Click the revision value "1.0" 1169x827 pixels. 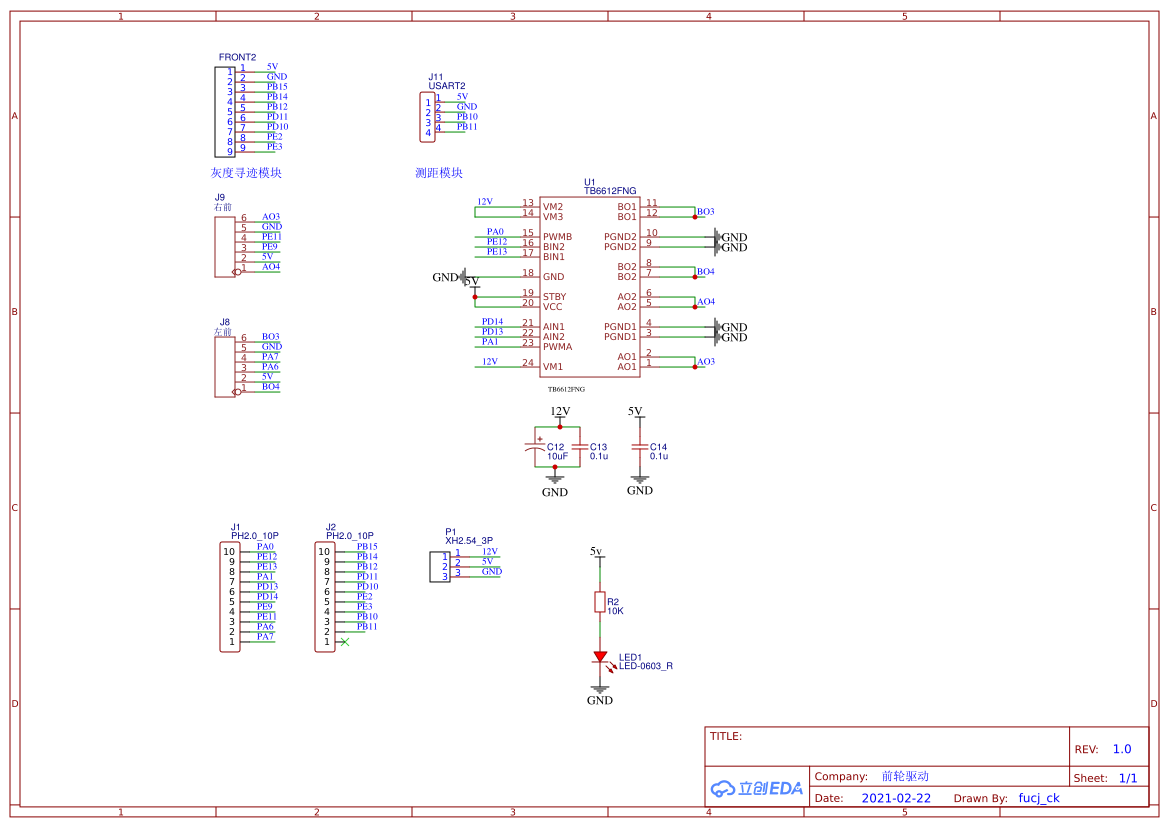click(1122, 749)
